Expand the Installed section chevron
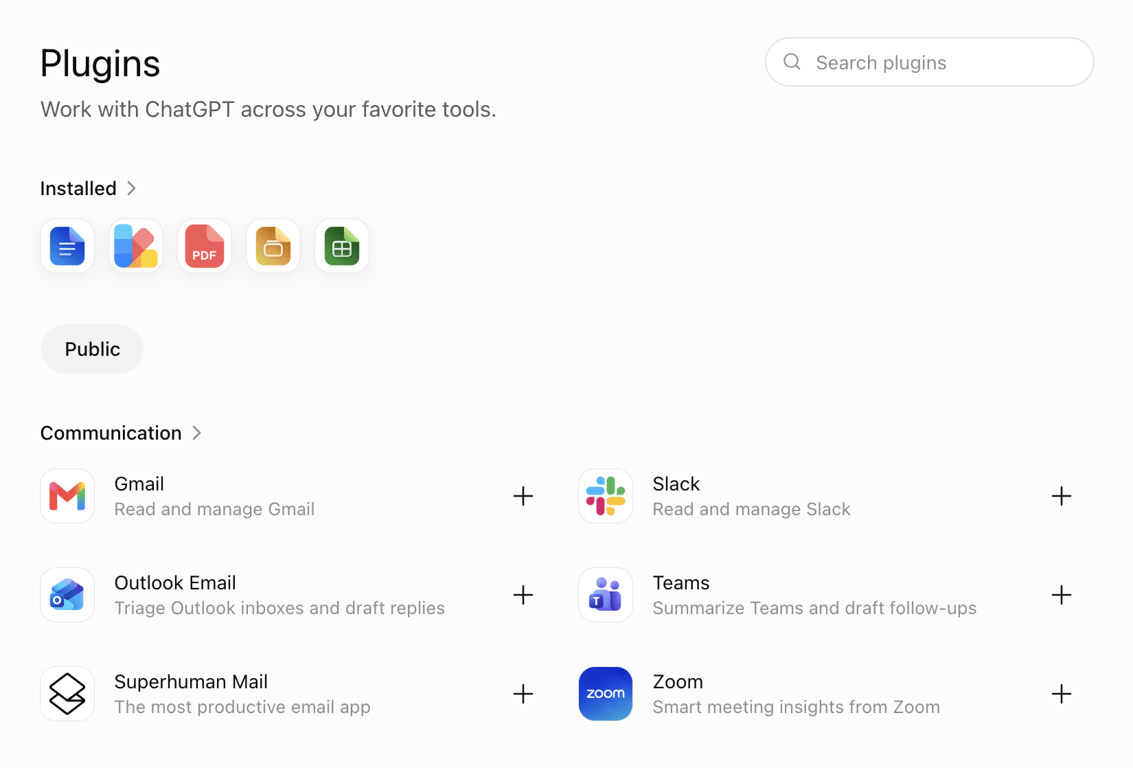1133x768 pixels. 132,189
